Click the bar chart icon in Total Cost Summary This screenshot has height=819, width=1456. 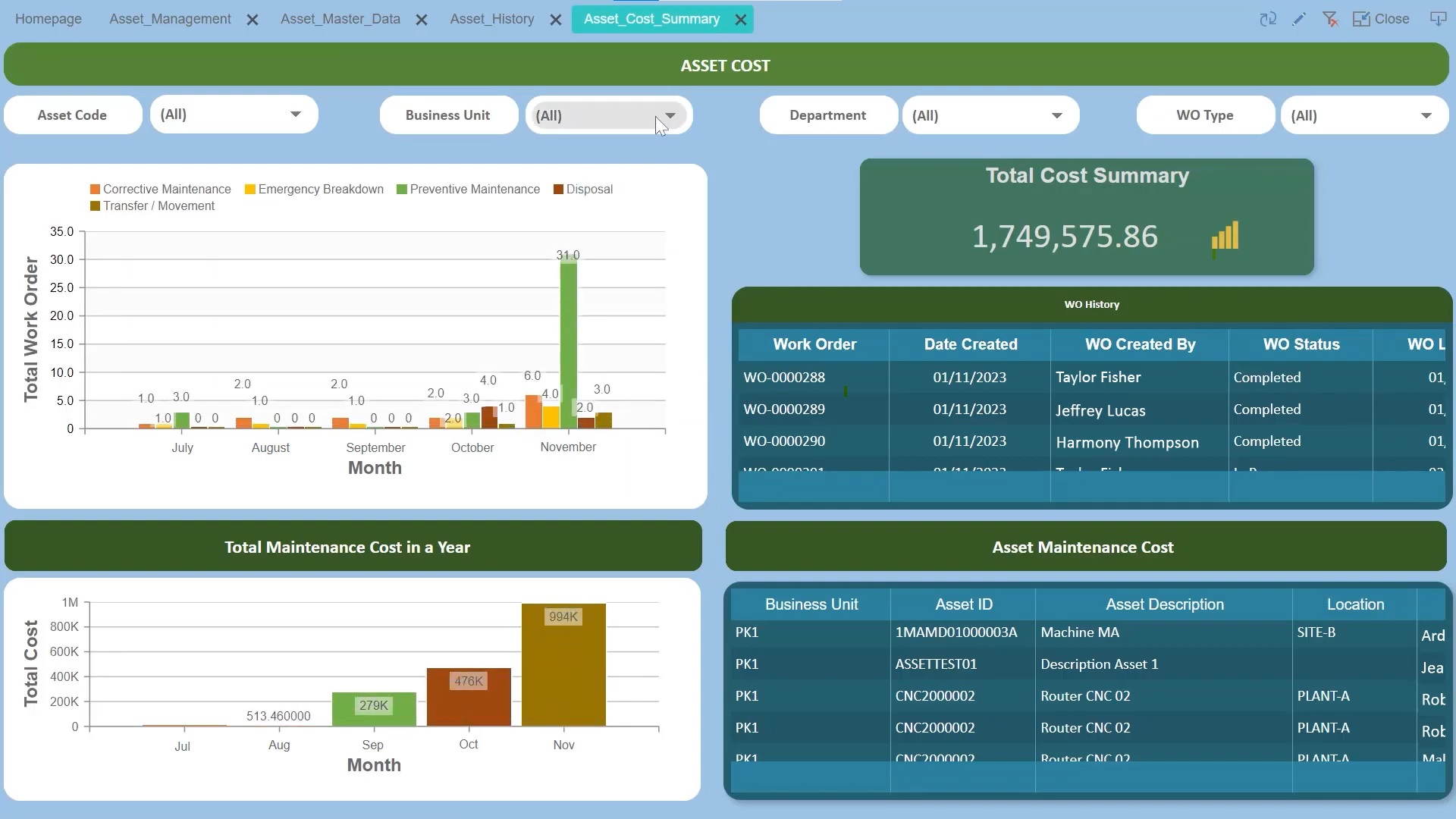pyautogui.click(x=1225, y=236)
